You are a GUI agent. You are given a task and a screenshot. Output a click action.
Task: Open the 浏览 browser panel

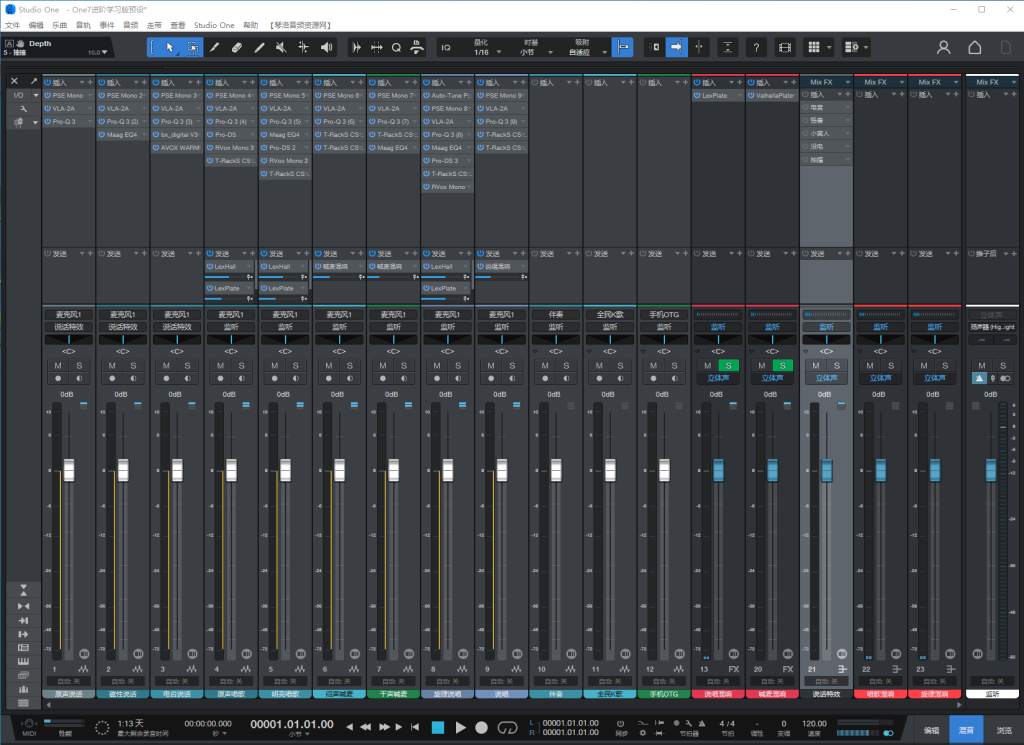tap(1003, 730)
